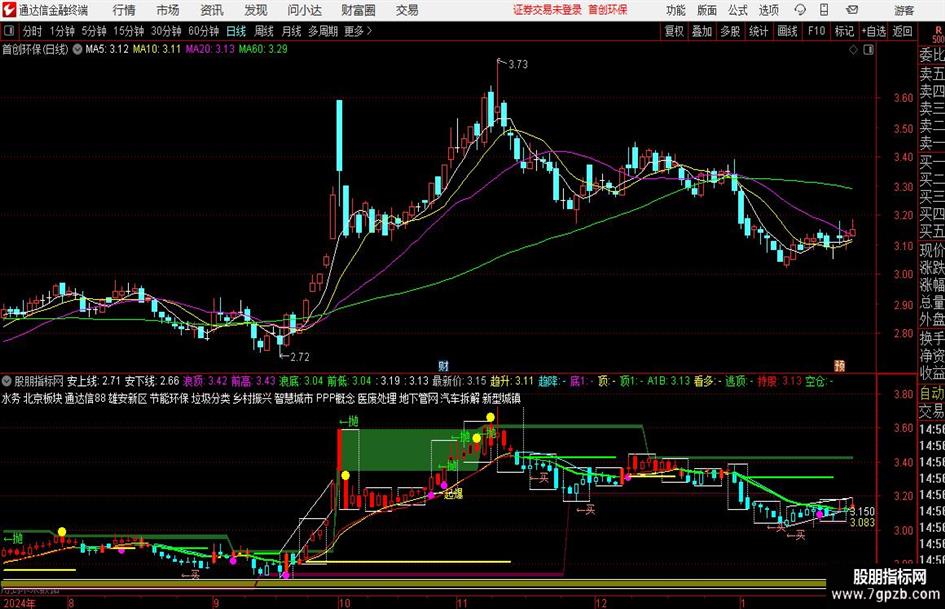945x609 pixels.
Task: Switch to 15分钟 period
Action: (129, 31)
